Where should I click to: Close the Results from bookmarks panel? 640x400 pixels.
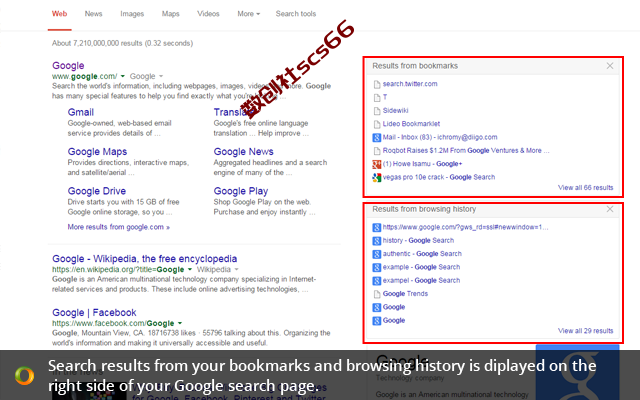click(x=609, y=66)
